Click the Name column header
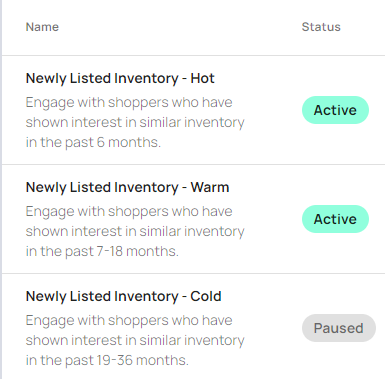The width and height of the screenshot is (385, 379). point(42,27)
